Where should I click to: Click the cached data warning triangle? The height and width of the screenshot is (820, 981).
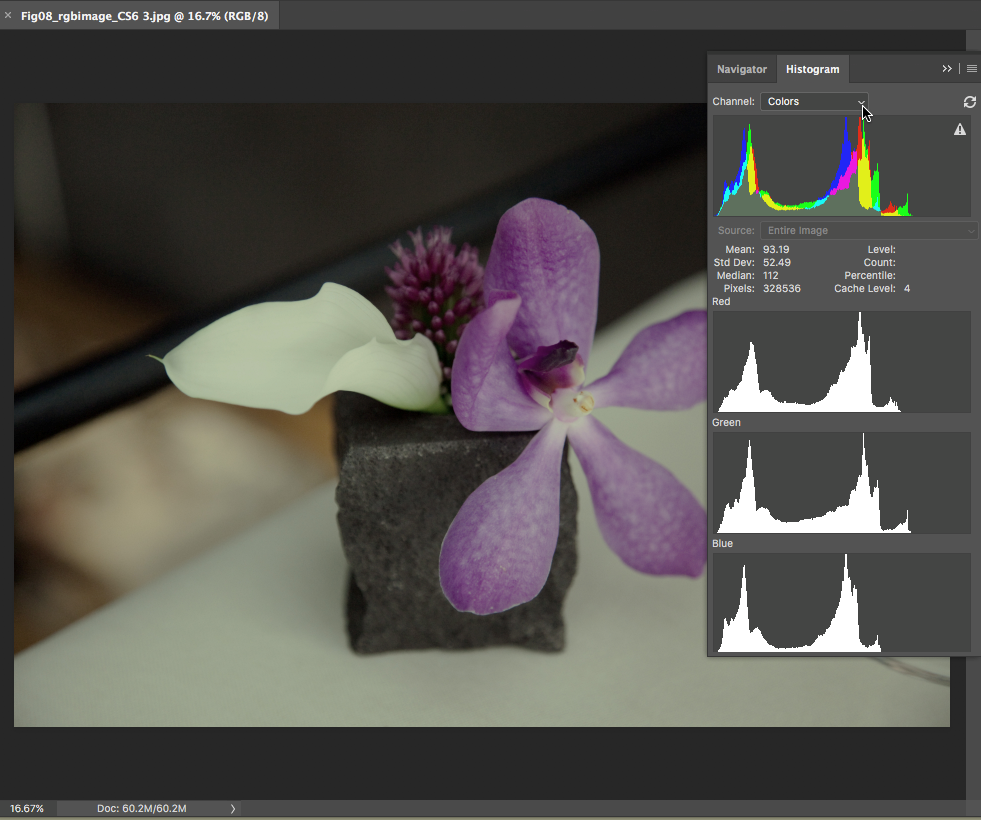960,130
